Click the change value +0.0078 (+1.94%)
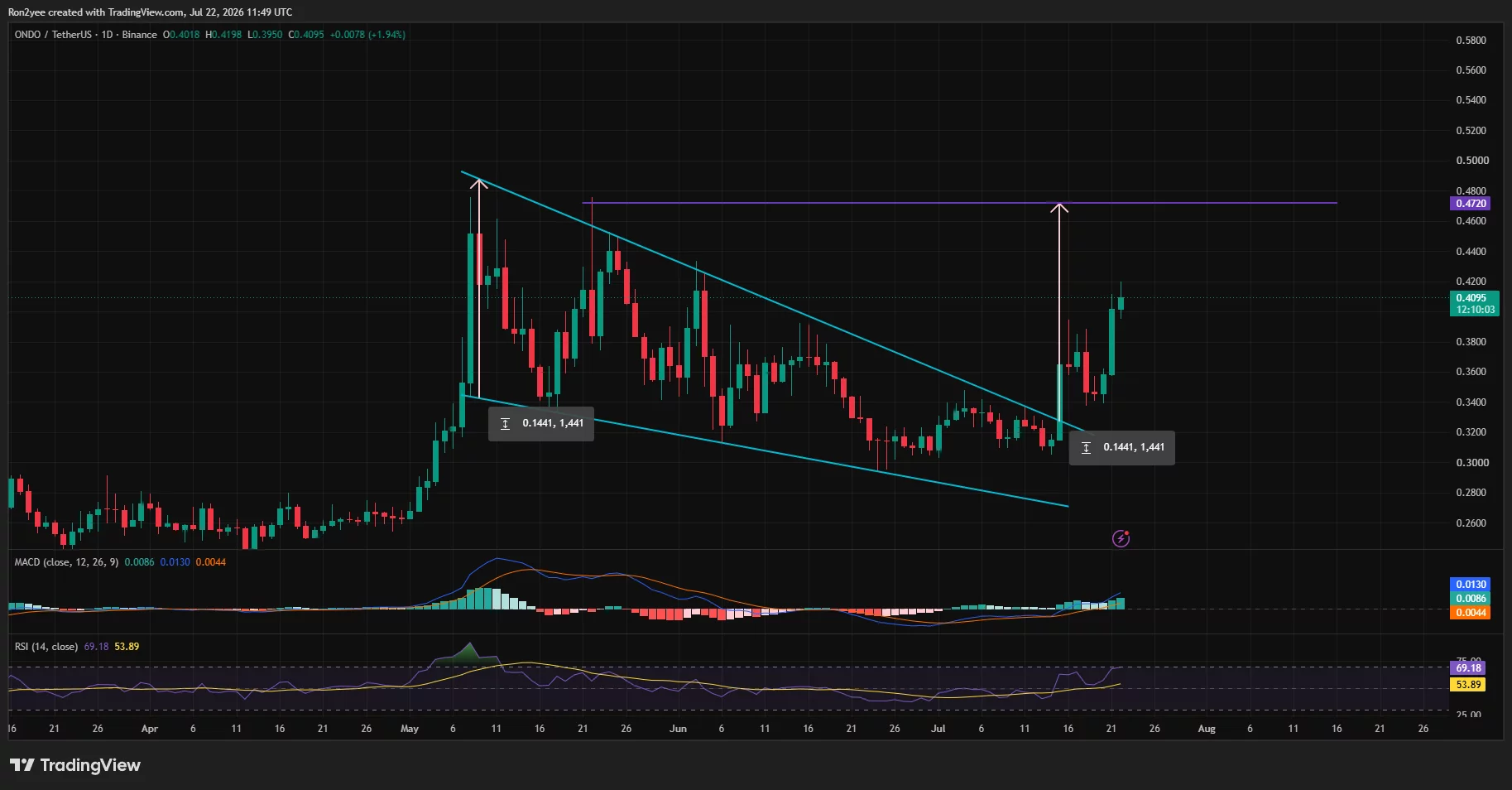The height and width of the screenshot is (790, 1512). click(x=367, y=35)
